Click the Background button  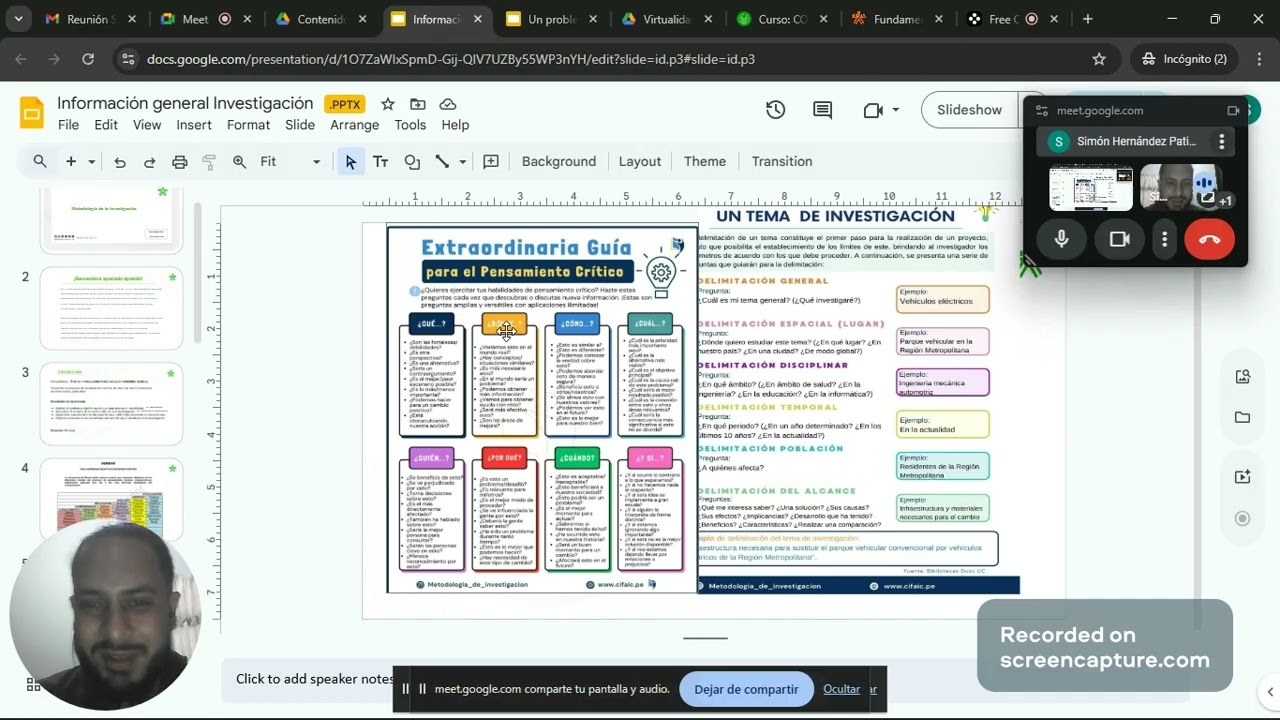tap(559, 162)
